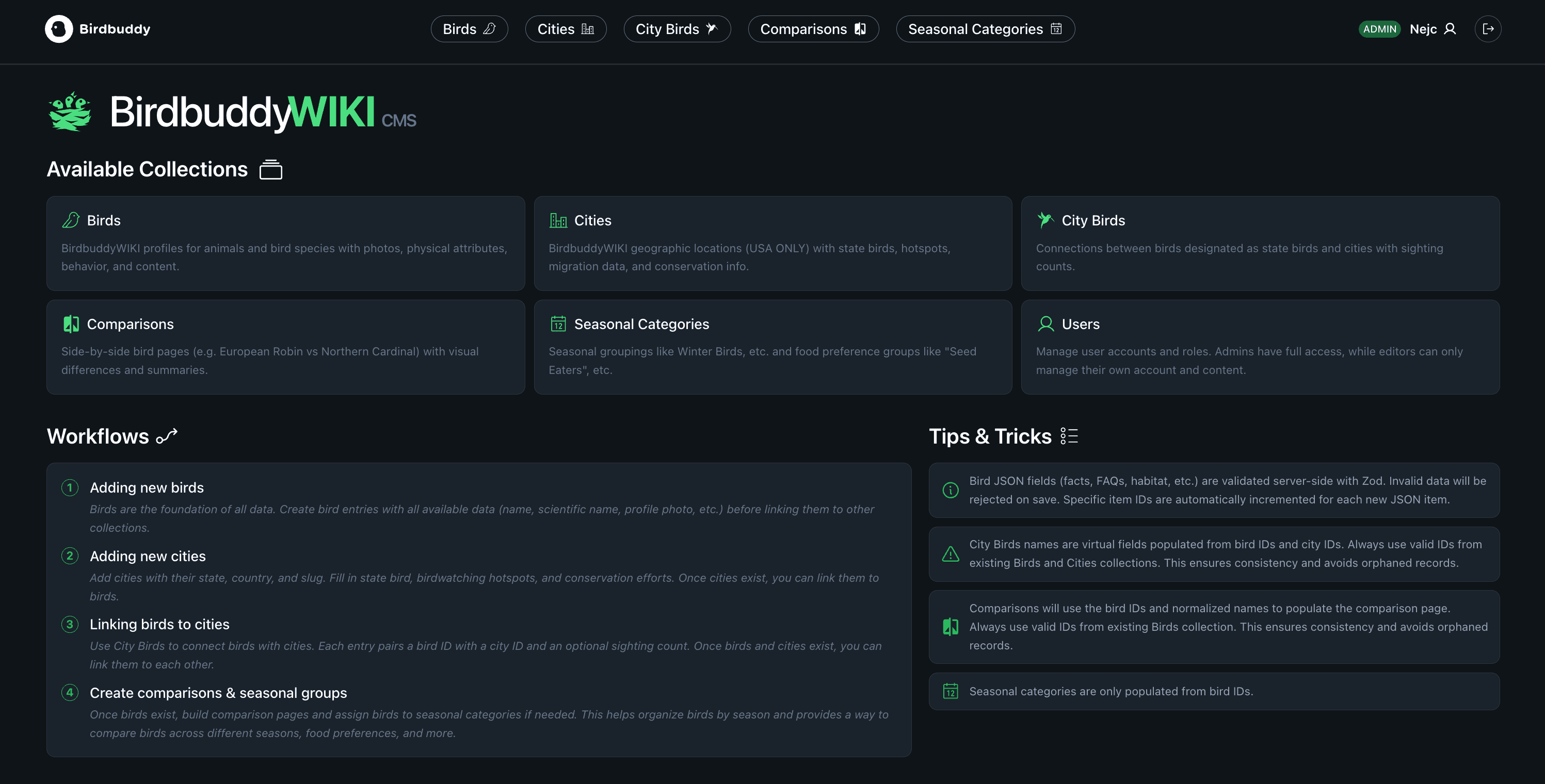
Task: Click the warning triangle icon about City Birds names
Action: 951,554
